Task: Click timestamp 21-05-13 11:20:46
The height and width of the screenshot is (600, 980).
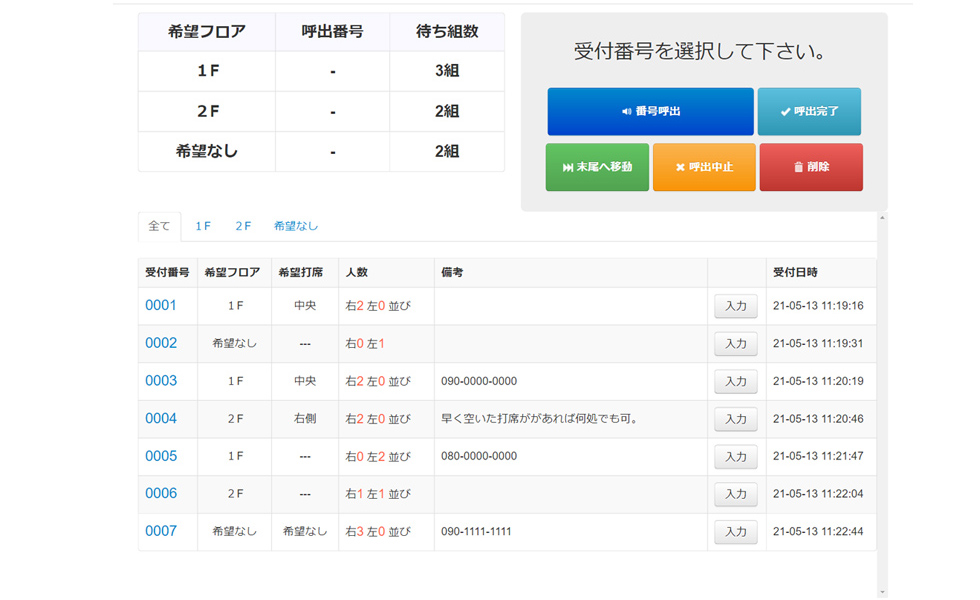Action: coord(818,419)
